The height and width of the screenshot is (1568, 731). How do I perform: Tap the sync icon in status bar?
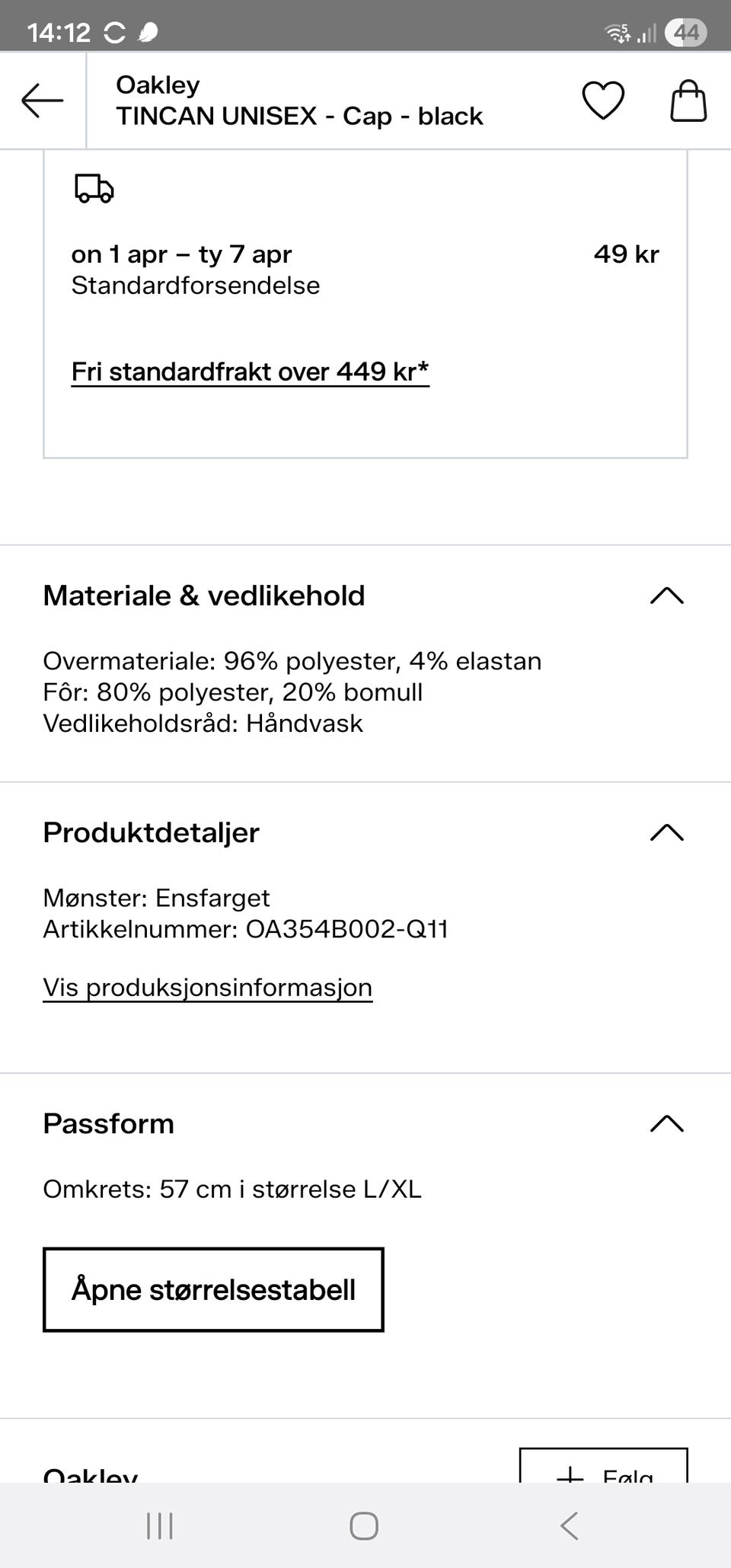click(x=115, y=32)
